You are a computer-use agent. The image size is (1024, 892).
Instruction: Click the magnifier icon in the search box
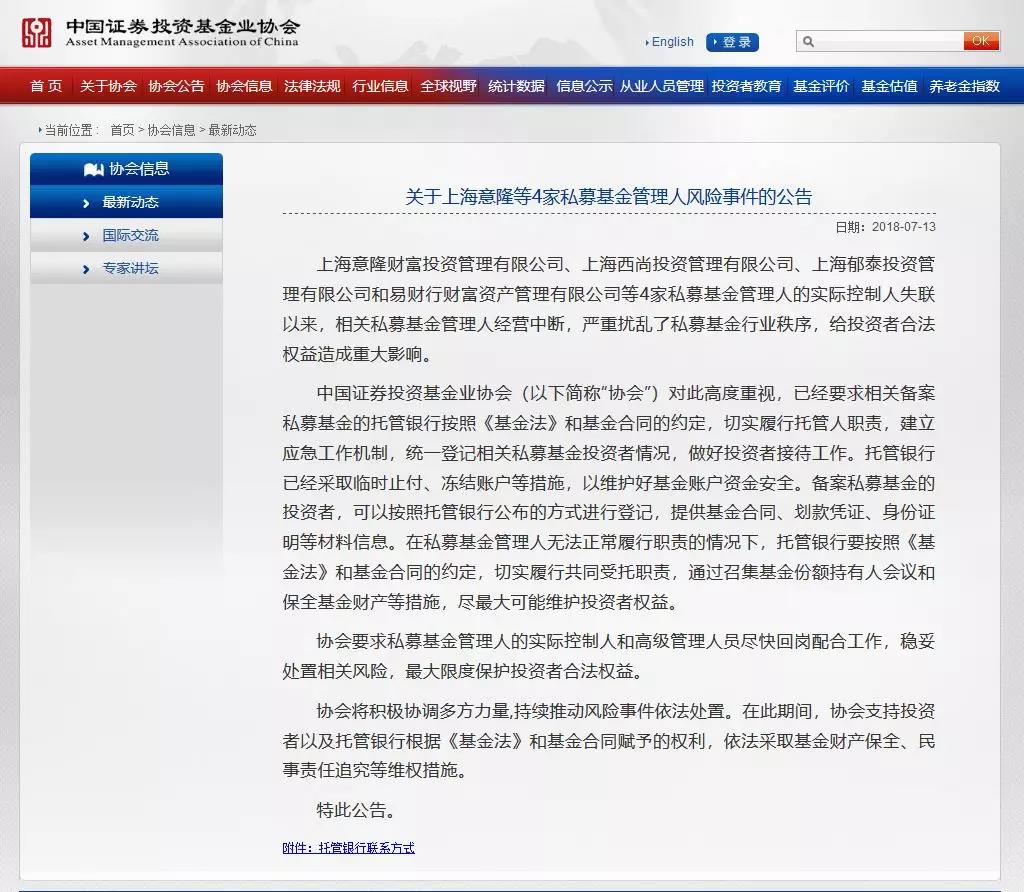[x=808, y=42]
